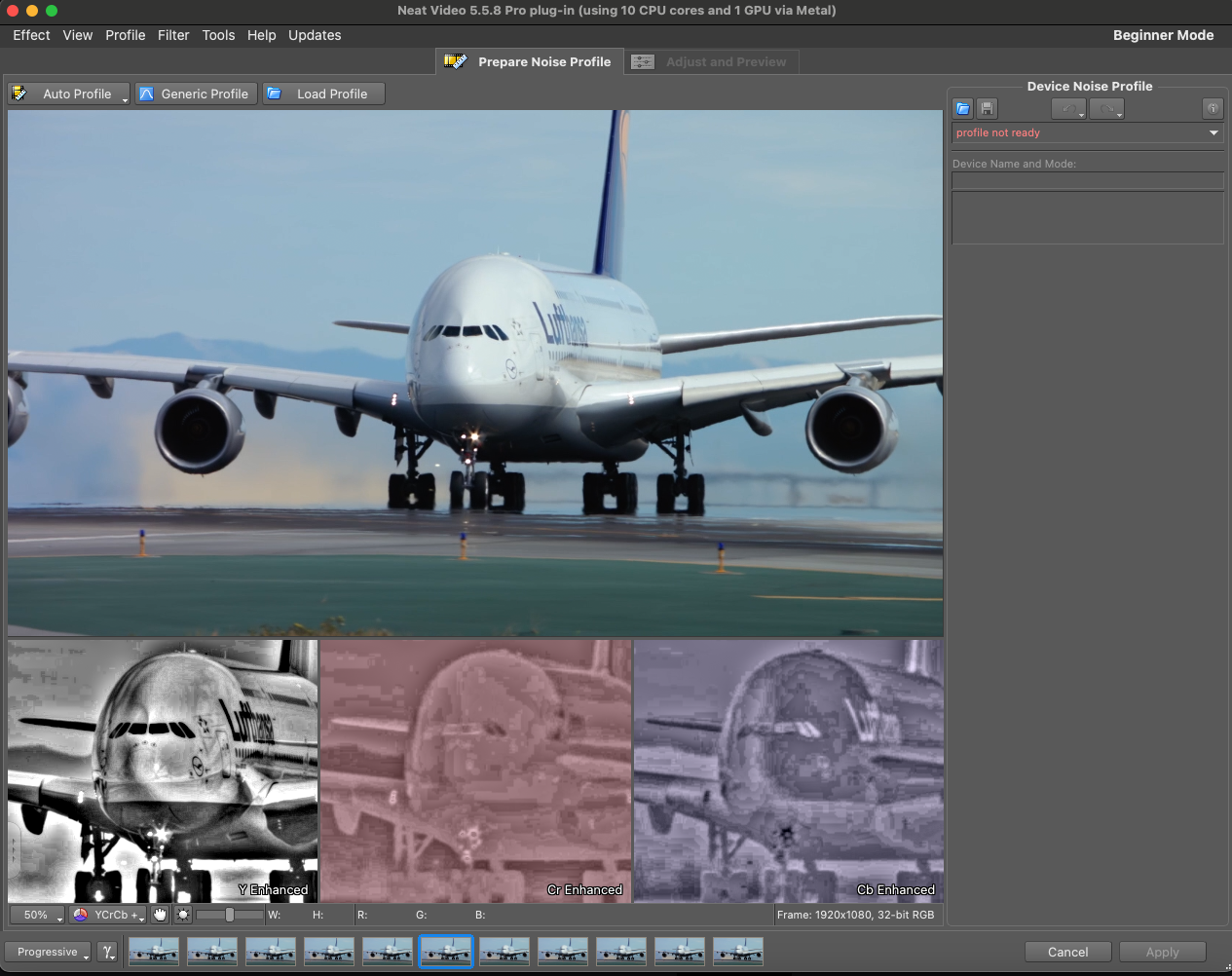The height and width of the screenshot is (976, 1232).
Task: Open a saved profile using the folder icon
Action: tap(962, 108)
